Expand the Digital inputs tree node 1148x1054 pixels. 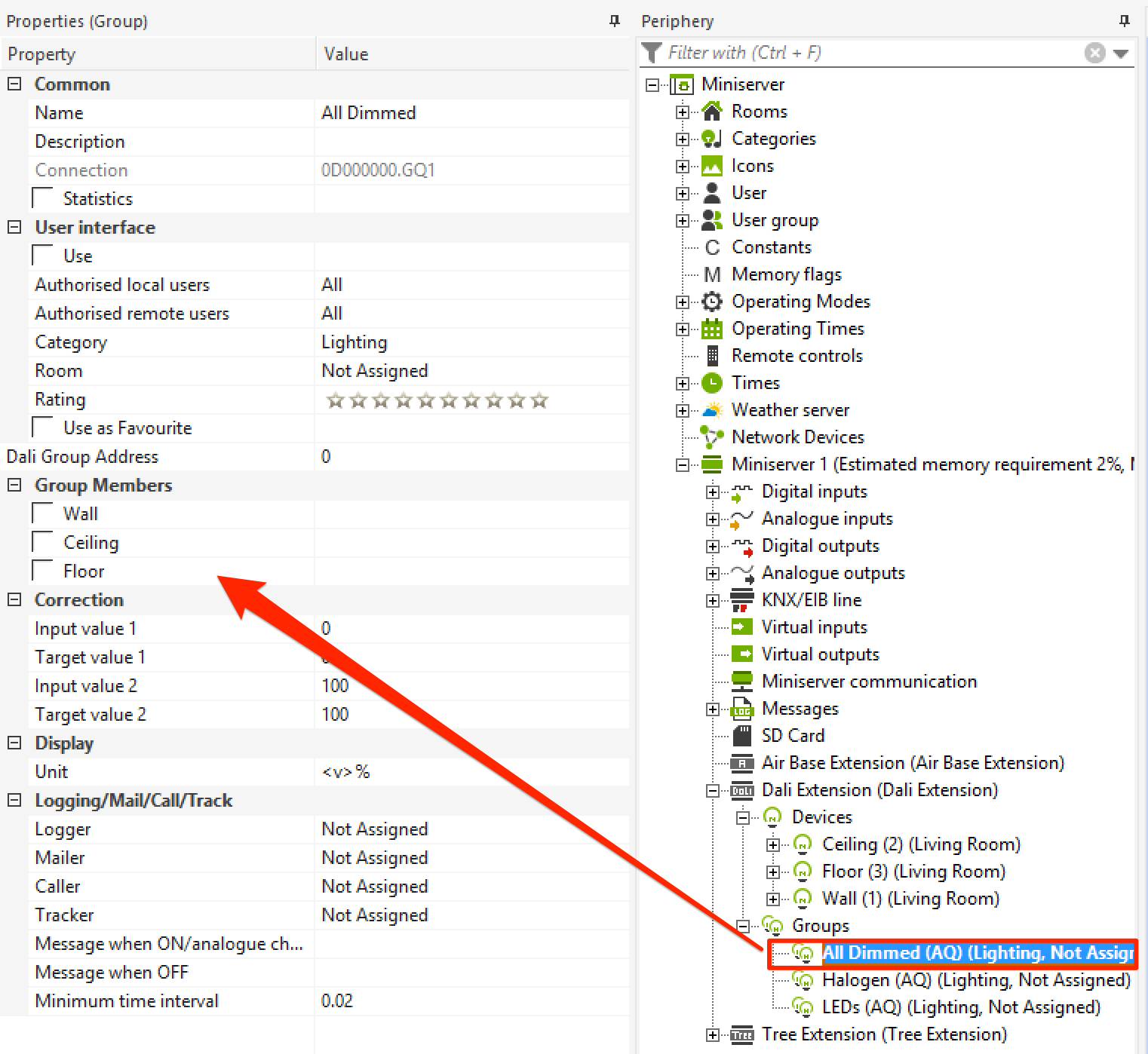[x=712, y=492]
